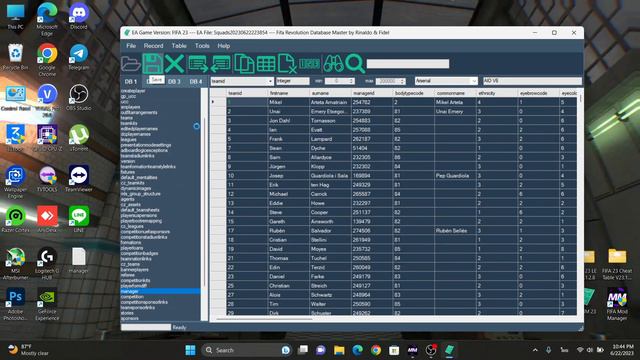
Task: Open the MSI Afterburner desktop shortcut
Action: (16, 263)
